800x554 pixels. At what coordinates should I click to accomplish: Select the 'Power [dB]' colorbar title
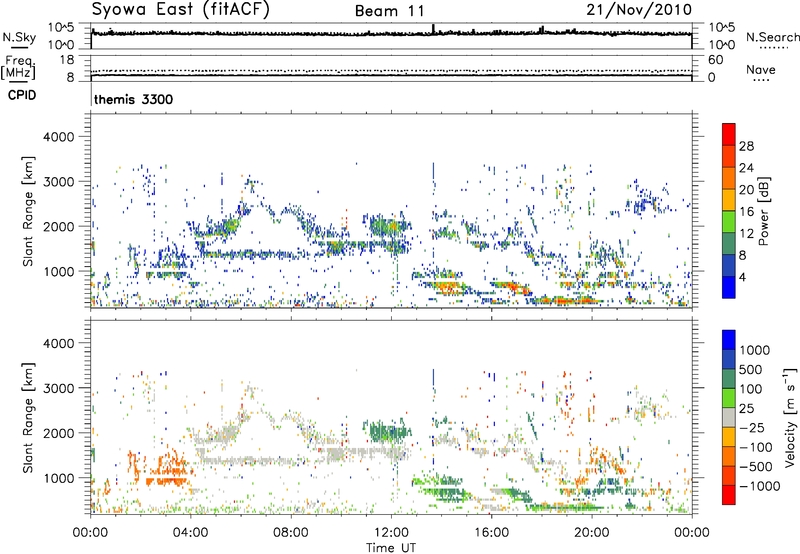pyautogui.click(x=763, y=211)
